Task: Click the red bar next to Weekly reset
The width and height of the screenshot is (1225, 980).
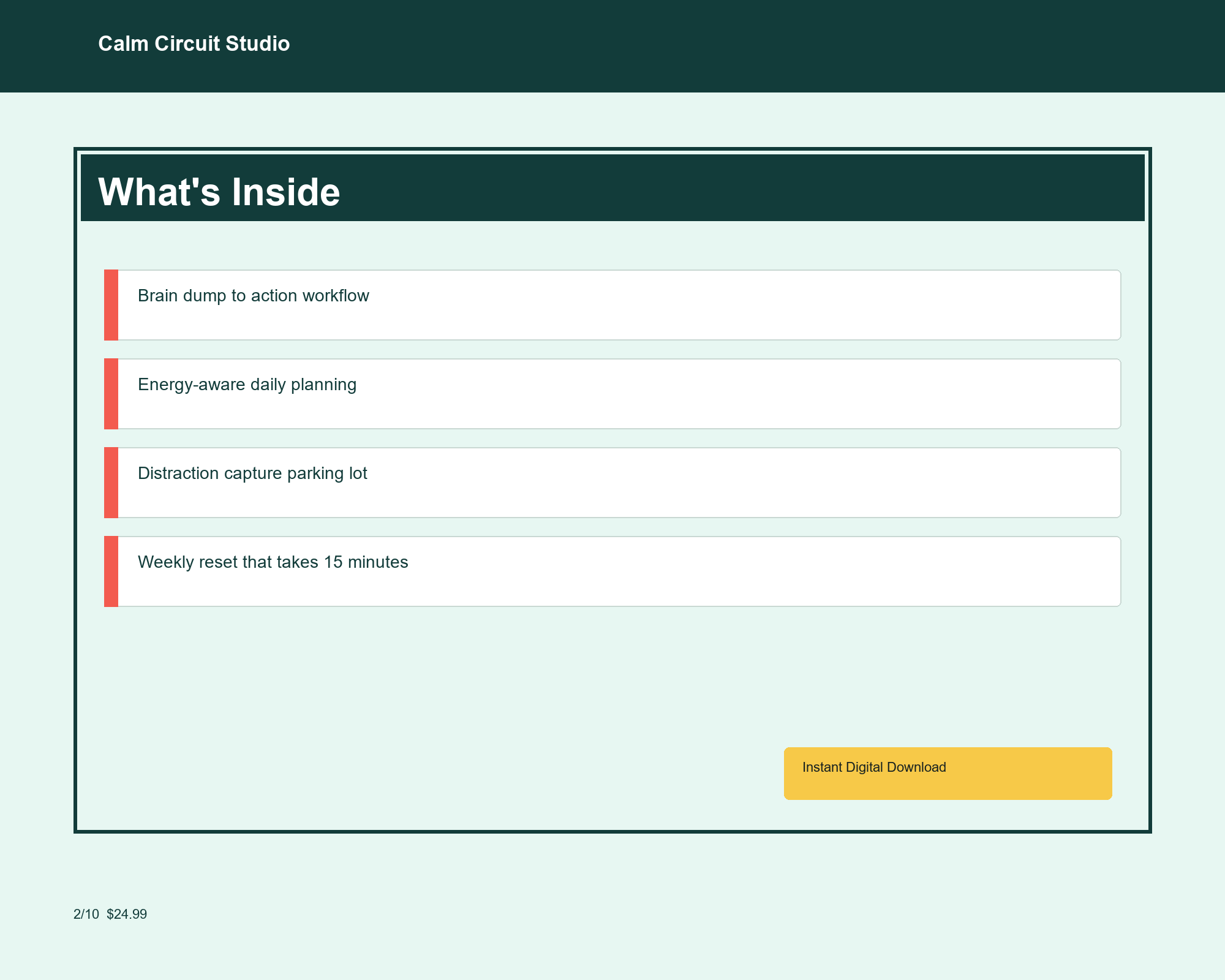Action: pos(111,570)
